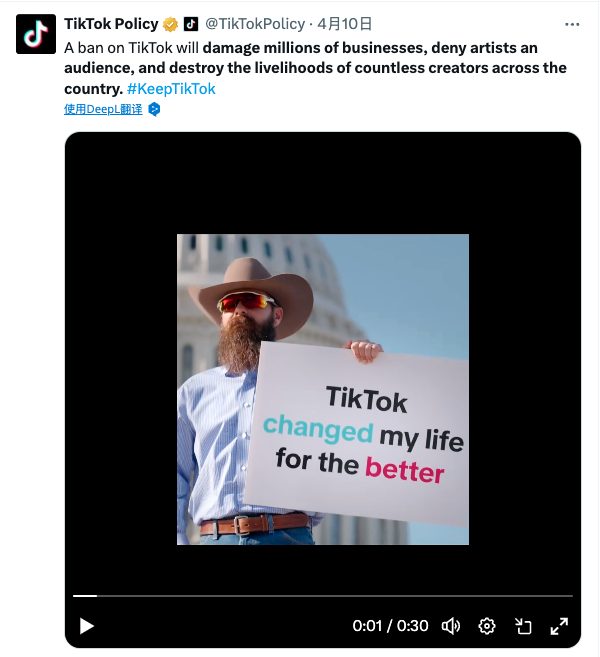Image resolution: width=600 pixels, height=657 pixels.
Task: Play the video
Action: pyautogui.click(x=86, y=626)
